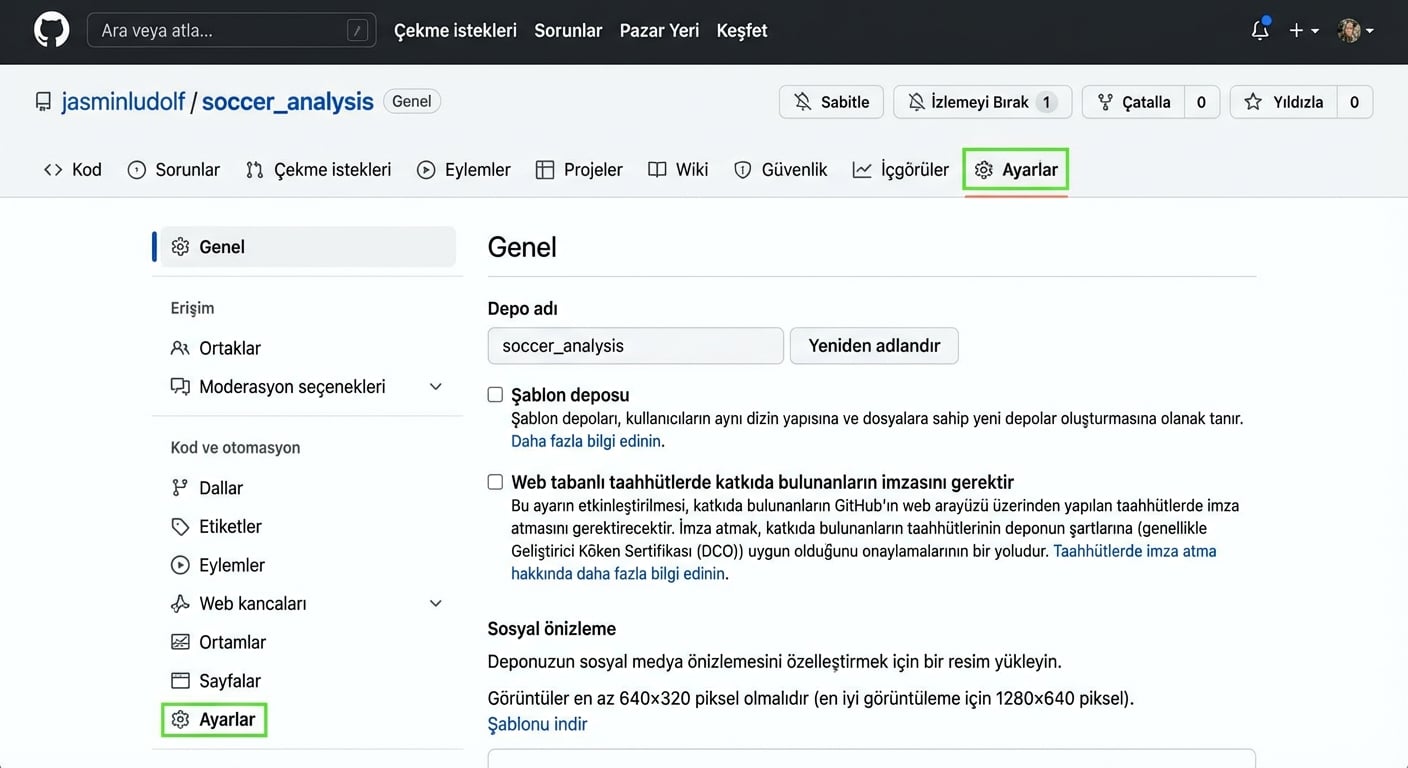This screenshot has height=768, width=1408.
Task: Pin repository with Sabitle button
Action: pyautogui.click(x=831, y=102)
